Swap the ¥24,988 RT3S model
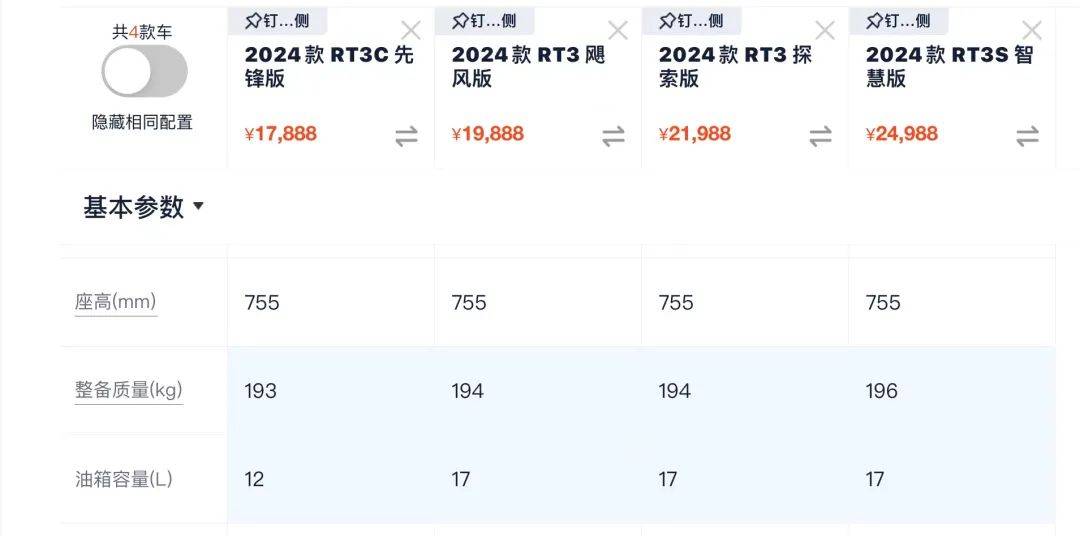Viewport: 1080px width, 536px height. click(x=1027, y=137)
